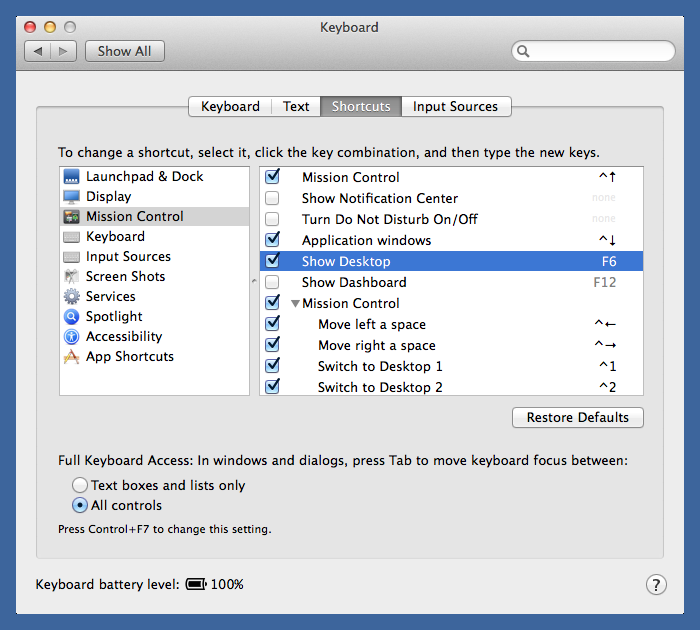Open Accessibility shortcuts category icon
This screenshot has height=630, width=700.
click(x=71, y=337)
